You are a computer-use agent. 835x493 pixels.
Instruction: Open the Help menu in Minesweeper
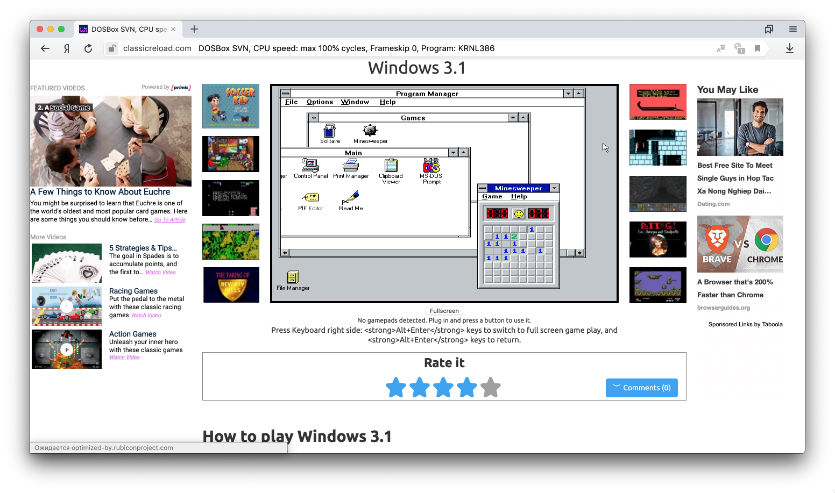coord(519,196)
